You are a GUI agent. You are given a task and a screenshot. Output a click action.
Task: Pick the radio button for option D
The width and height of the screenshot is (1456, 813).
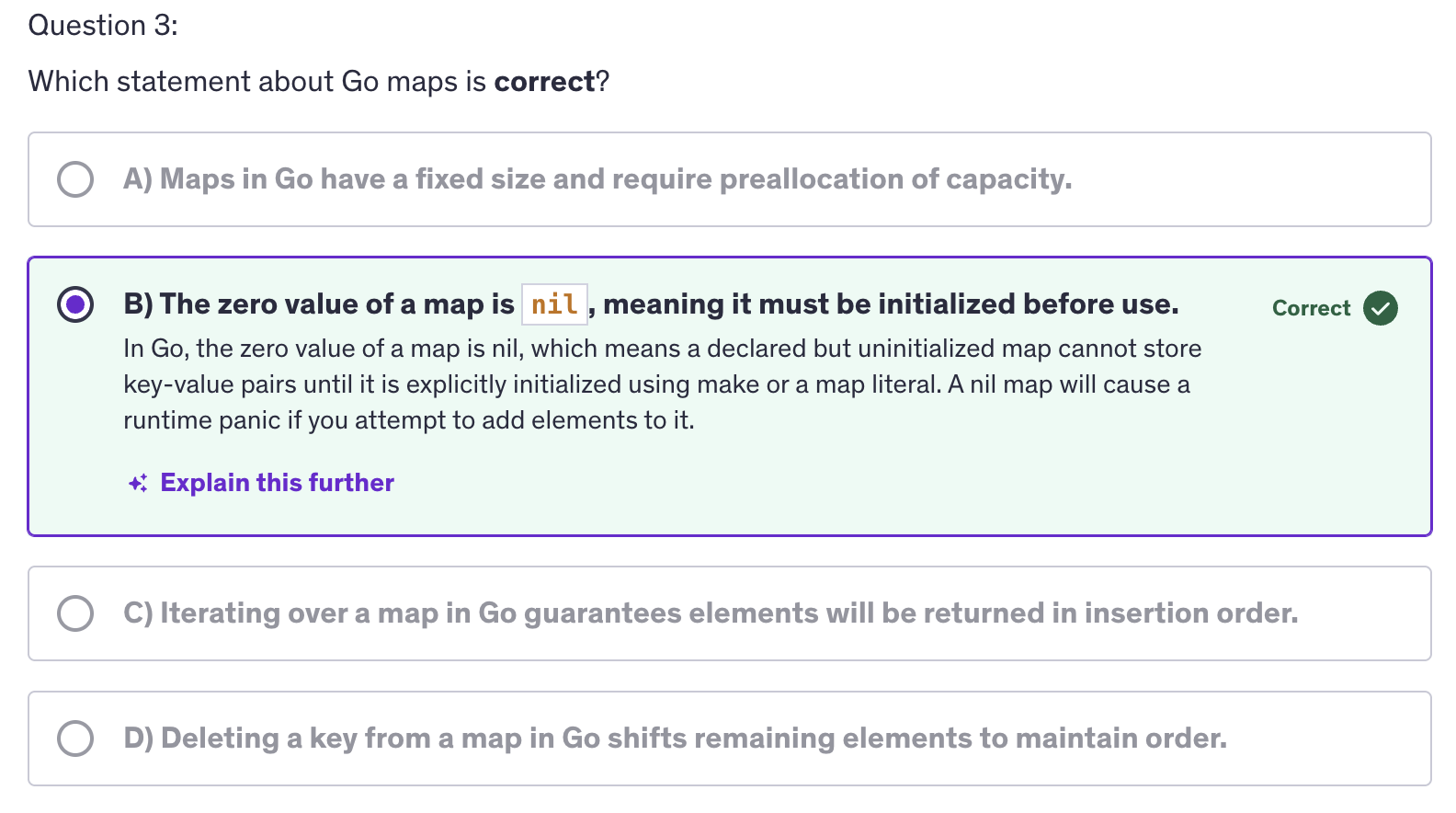pos(75,739)
